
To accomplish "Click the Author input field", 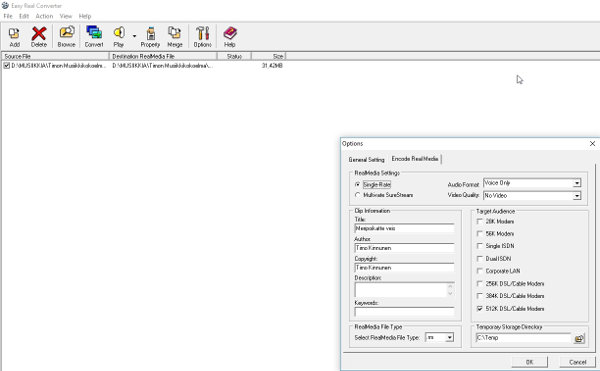I will pos(404,248).
